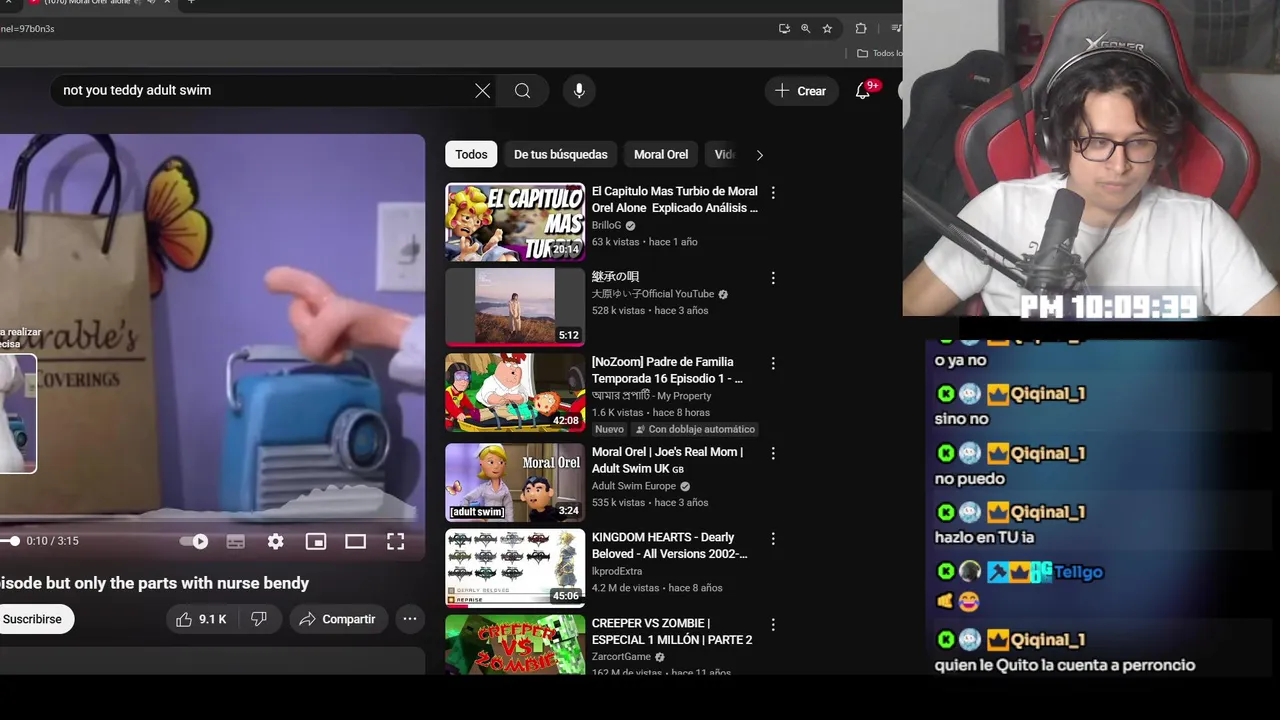Image resolution: width=1280 pixels, height=720 pixels.
Task: Toggle autoplay switch in player
Action: tap(194, 542)
